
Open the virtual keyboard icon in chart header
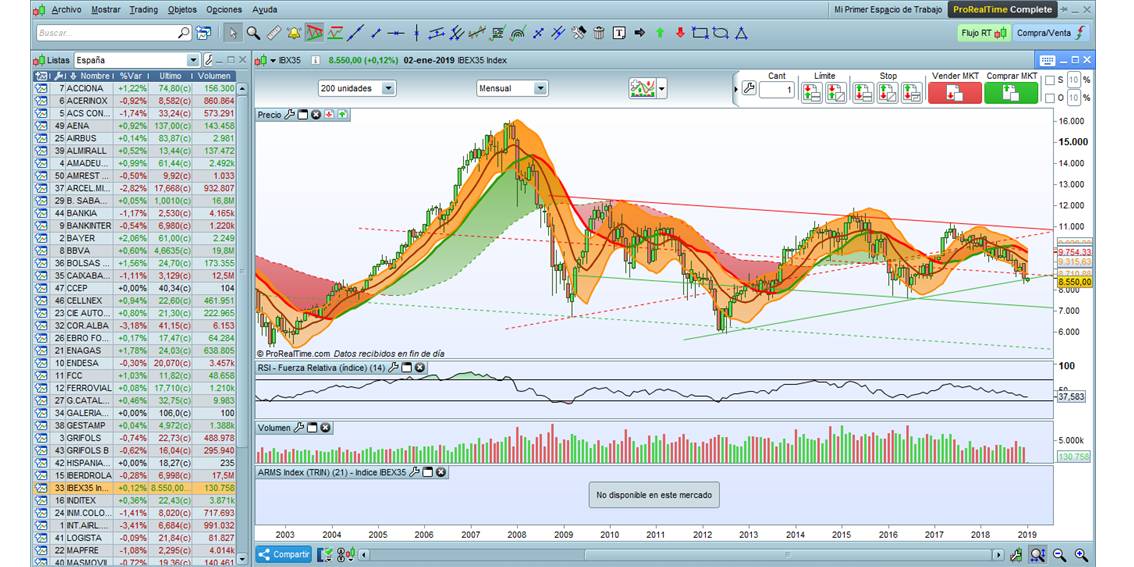point(1048,60)
